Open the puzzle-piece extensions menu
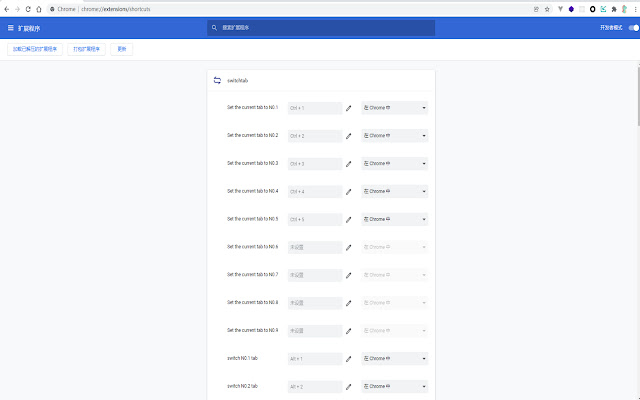The height and width of the screenshot is (400, 640). click(x=614, y=9)
